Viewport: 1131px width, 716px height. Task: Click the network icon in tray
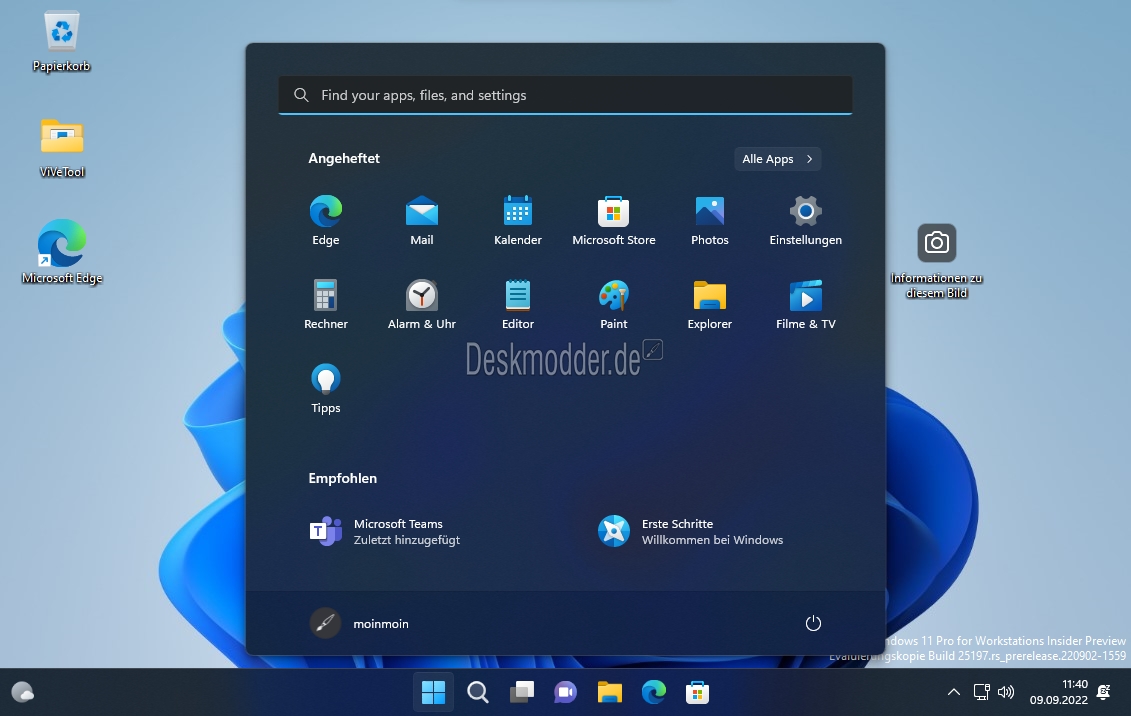(x=982, y=692)
